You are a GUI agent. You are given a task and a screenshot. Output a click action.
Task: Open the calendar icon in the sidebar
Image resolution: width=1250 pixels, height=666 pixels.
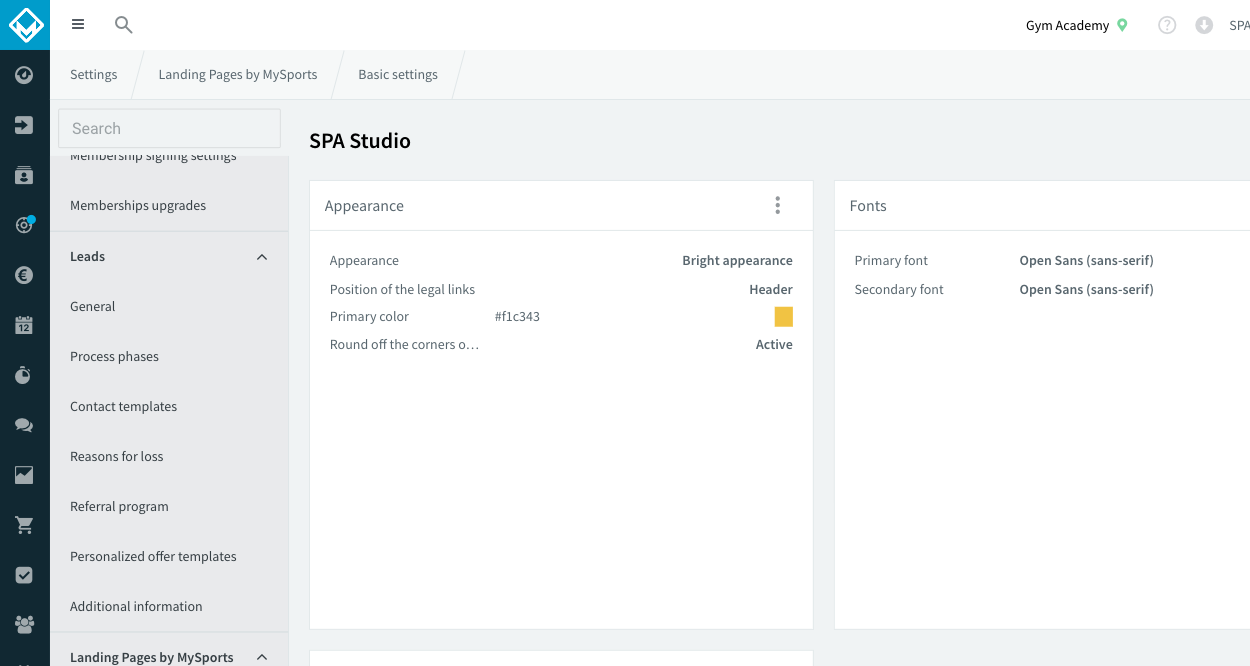[x=25, y=325]
